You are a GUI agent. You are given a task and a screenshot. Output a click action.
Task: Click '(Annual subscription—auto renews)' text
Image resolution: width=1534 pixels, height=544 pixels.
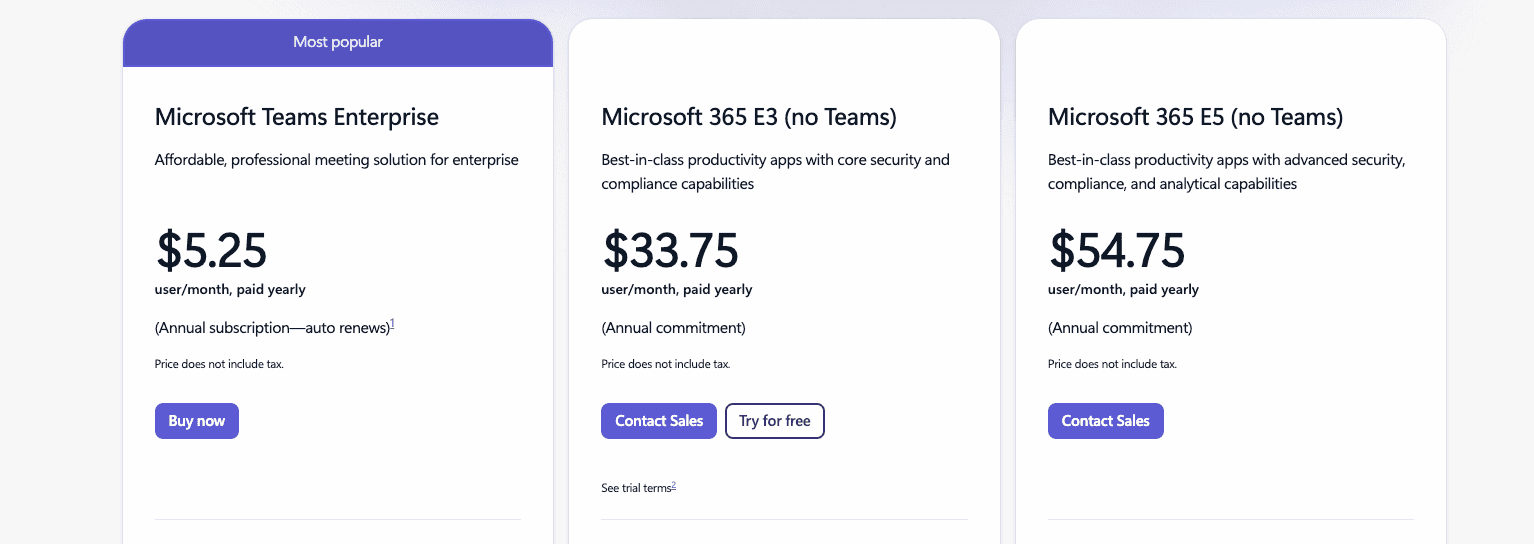[272, 328]
